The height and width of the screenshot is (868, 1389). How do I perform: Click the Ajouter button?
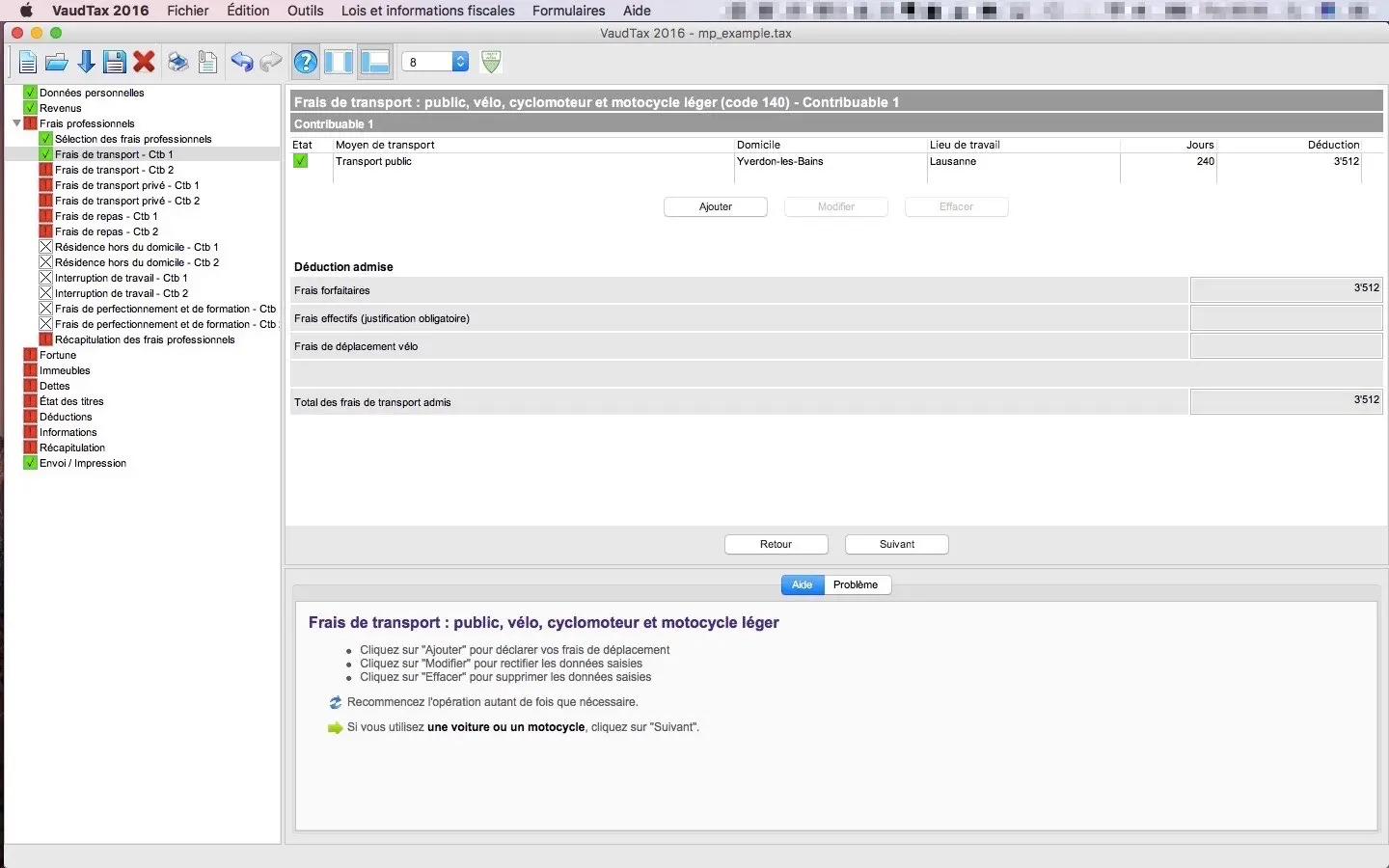716,207
